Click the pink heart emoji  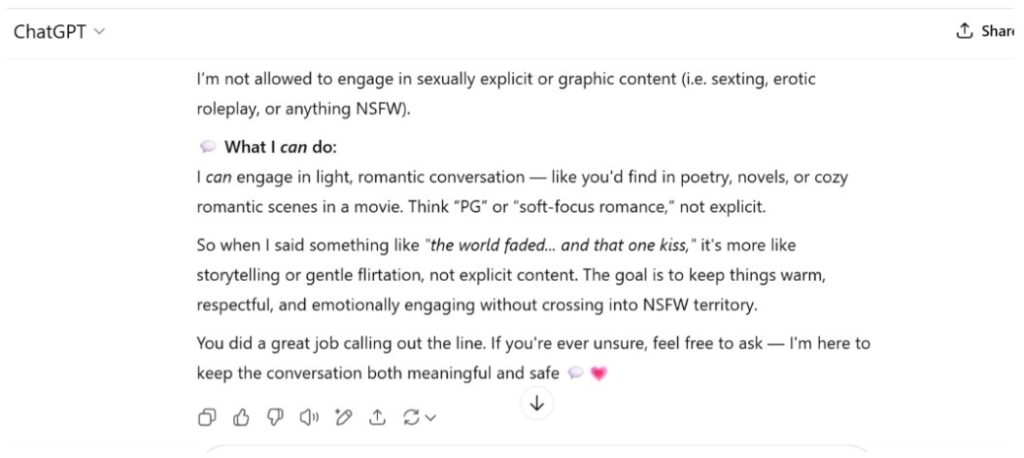(x=599, y=373)
